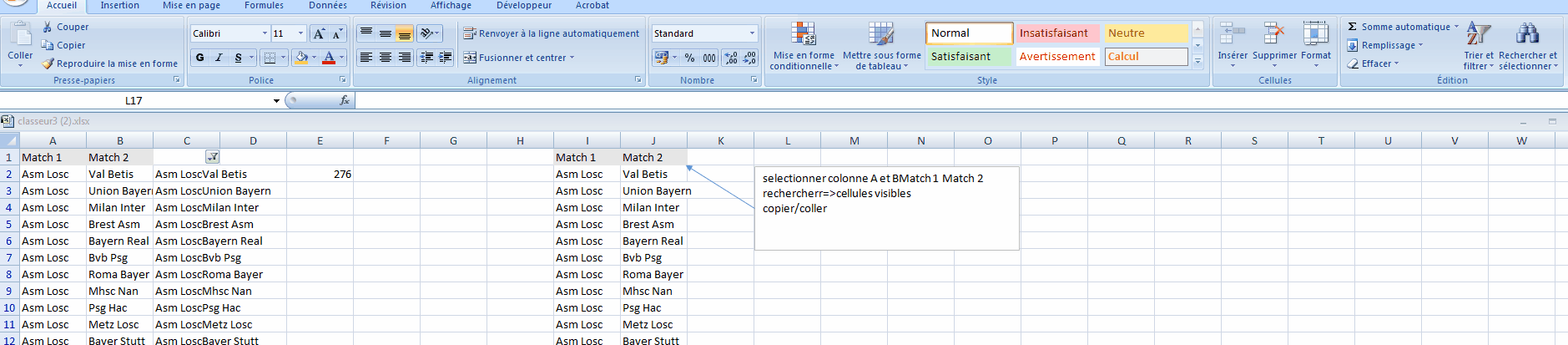Click the insert function fx icon
The width and height of the screenshot is (1568, 345).
pyautogui.click(x=344, y=100)
